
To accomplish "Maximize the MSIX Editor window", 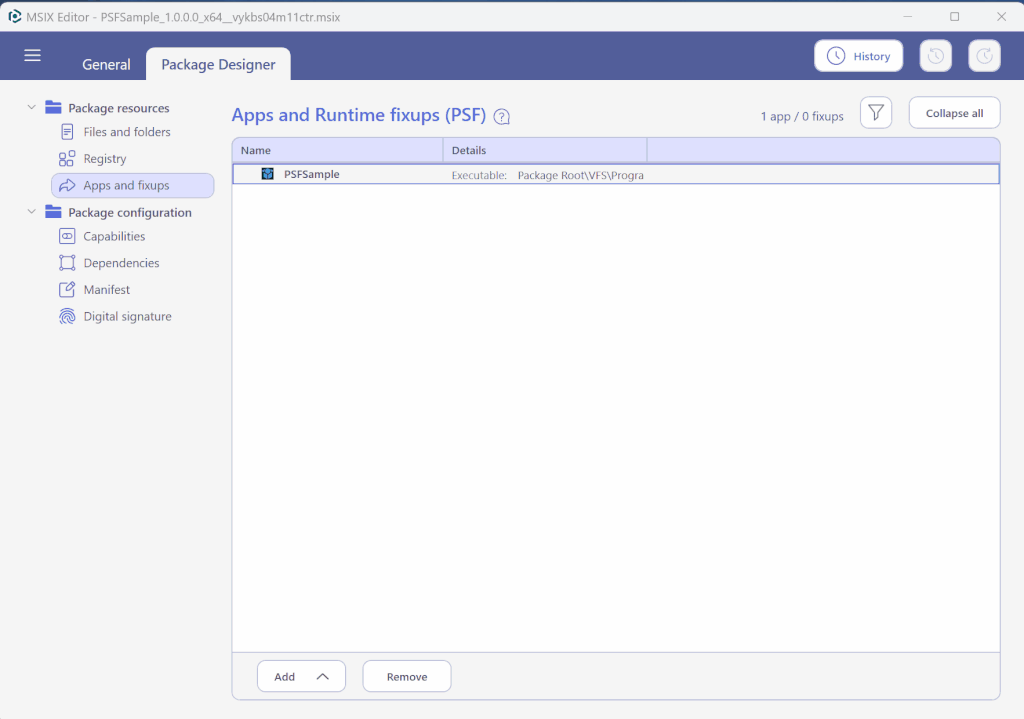I will (x=954, y=16).
